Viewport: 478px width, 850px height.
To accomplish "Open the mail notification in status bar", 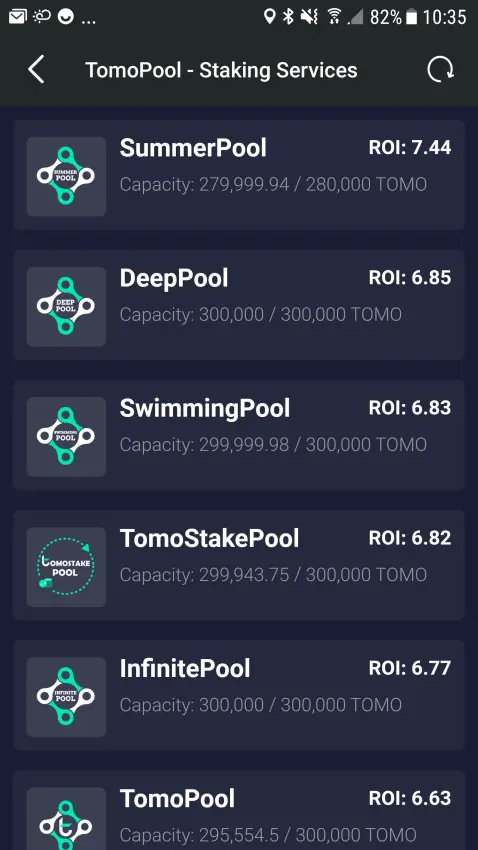I will [x=18, y=17].
